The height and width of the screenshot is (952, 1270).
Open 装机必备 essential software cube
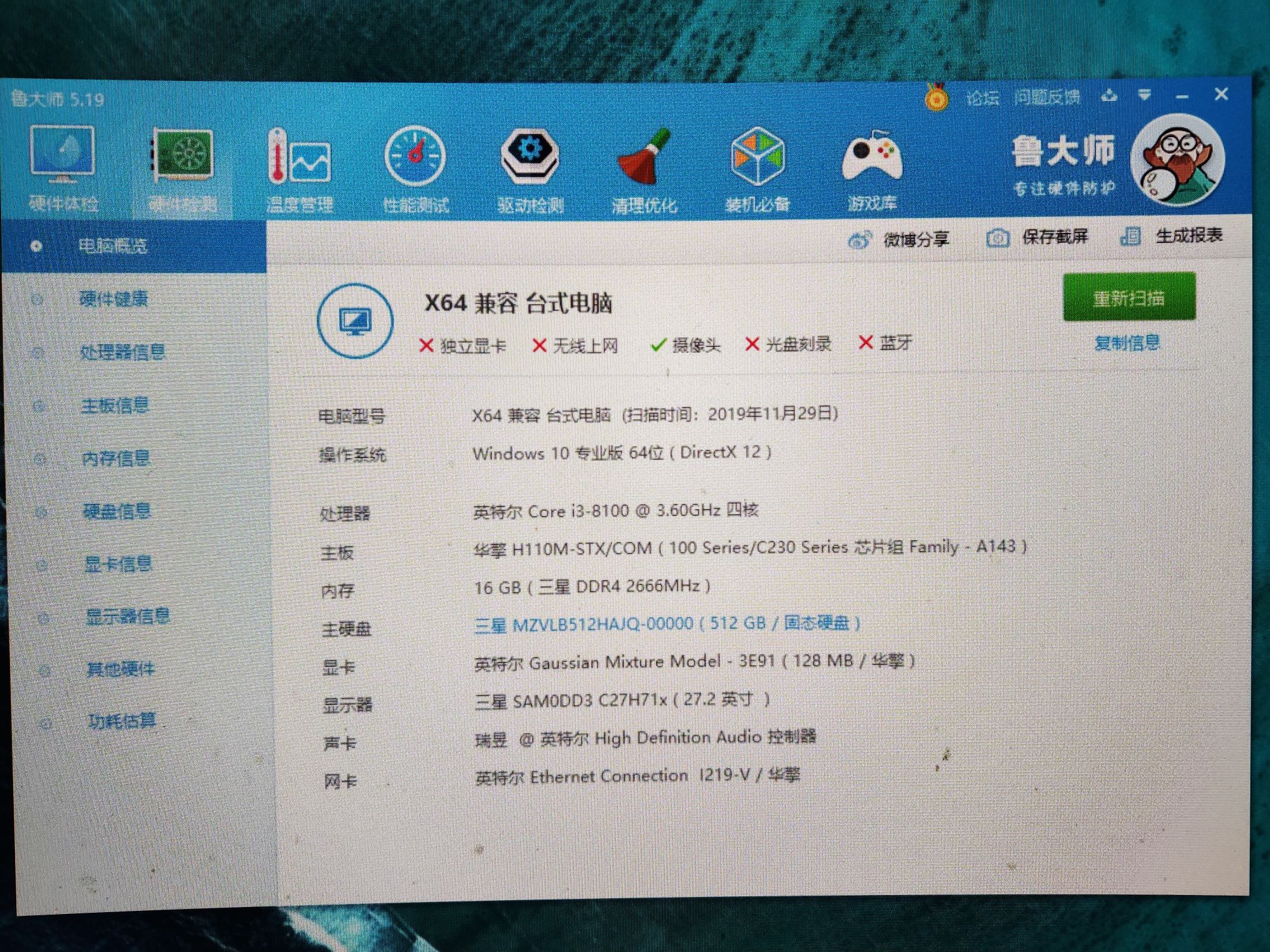(x=758, y=170)
